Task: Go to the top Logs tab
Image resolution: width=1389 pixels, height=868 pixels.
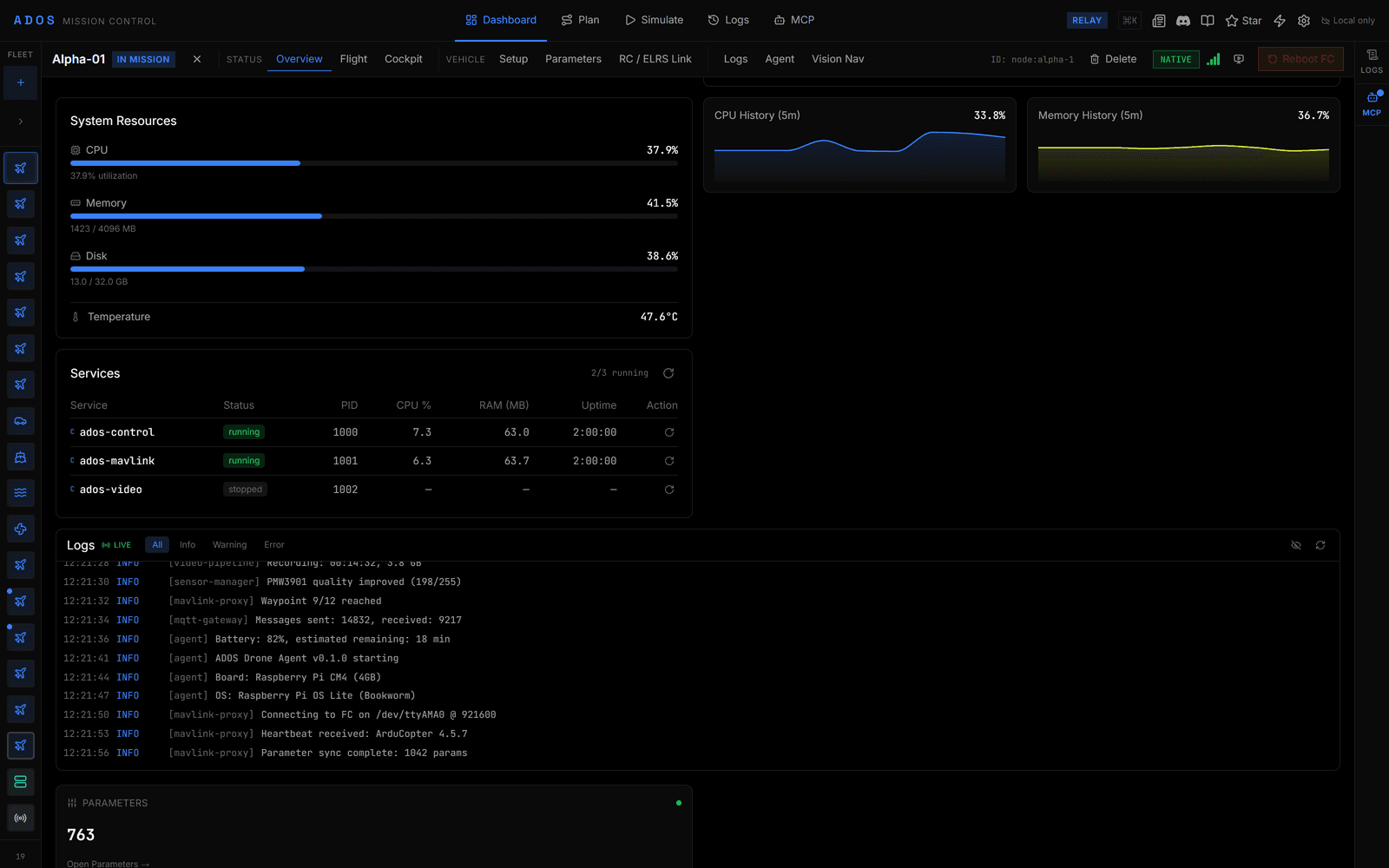Action: pyautogui.click(x=728, y=20)
